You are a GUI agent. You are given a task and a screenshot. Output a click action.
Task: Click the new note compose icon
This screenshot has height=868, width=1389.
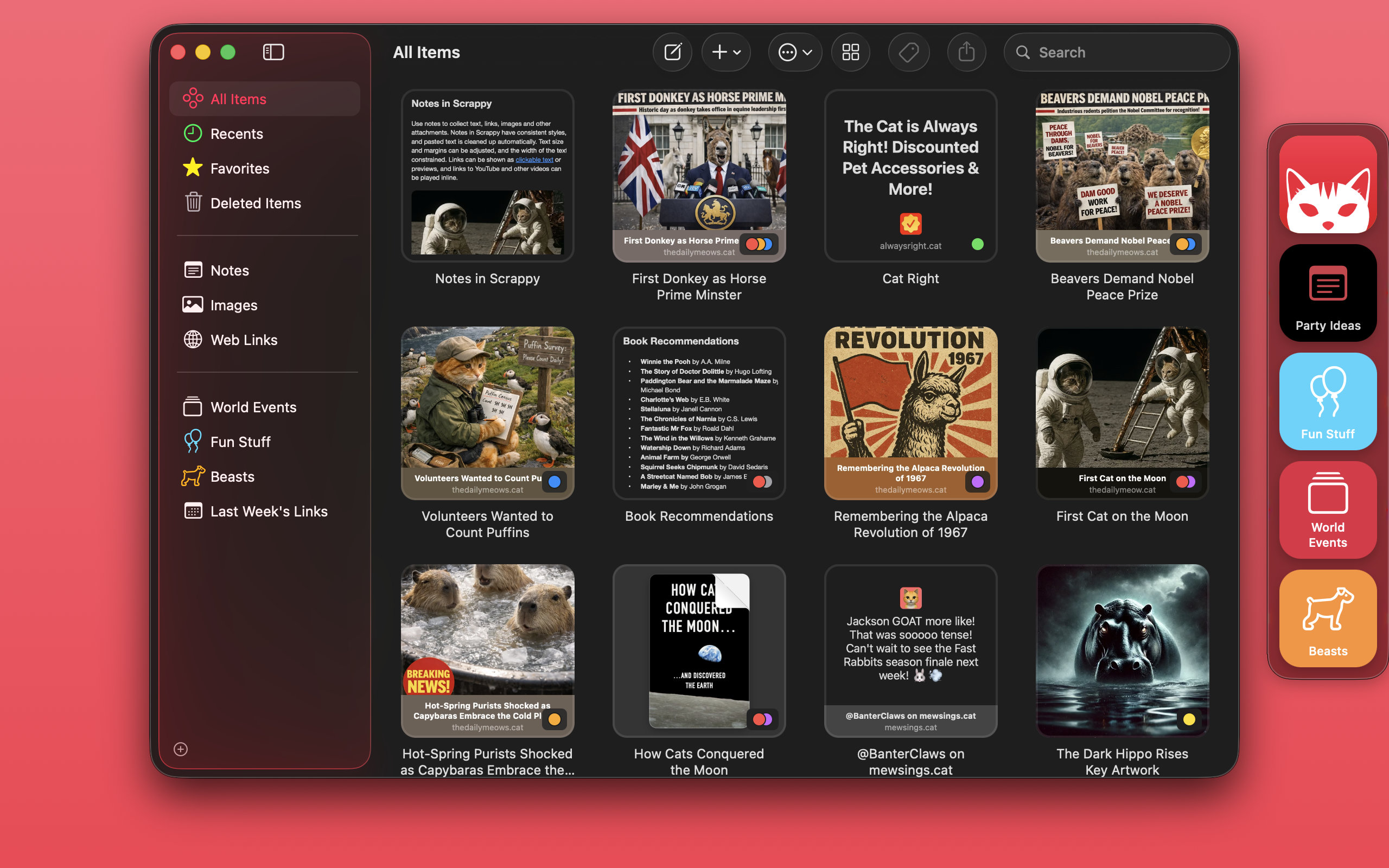(x=672, y=52)
